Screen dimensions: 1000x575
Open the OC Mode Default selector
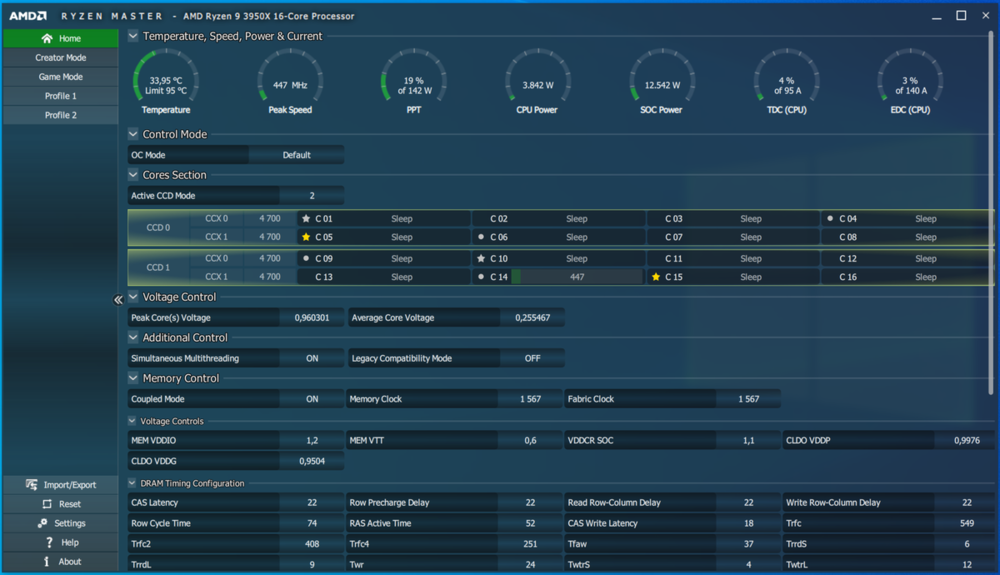[x=297, y=155]
